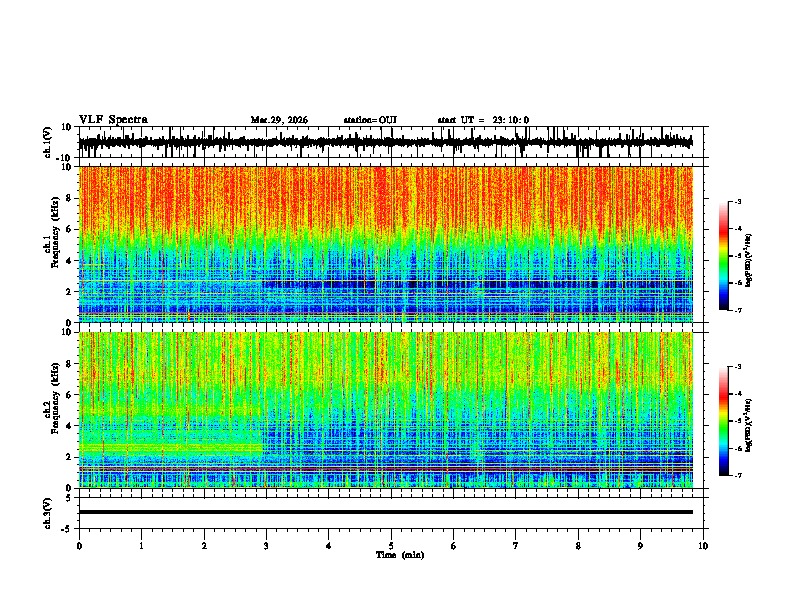Click the '5' tick on ch.3(V) axis
Image resolution: width=792 pixels, height=612 pixels.
coord(69,497)
